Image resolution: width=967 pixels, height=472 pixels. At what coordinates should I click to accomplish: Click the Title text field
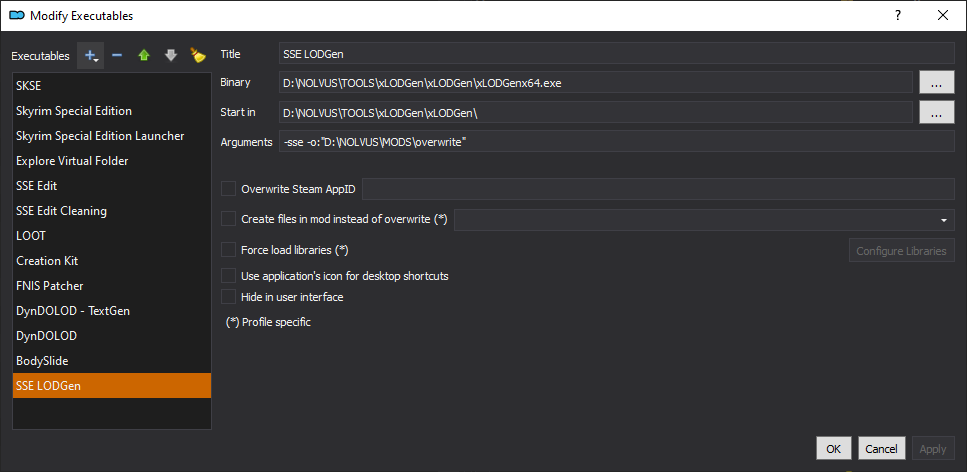click(x=617, y=54)
